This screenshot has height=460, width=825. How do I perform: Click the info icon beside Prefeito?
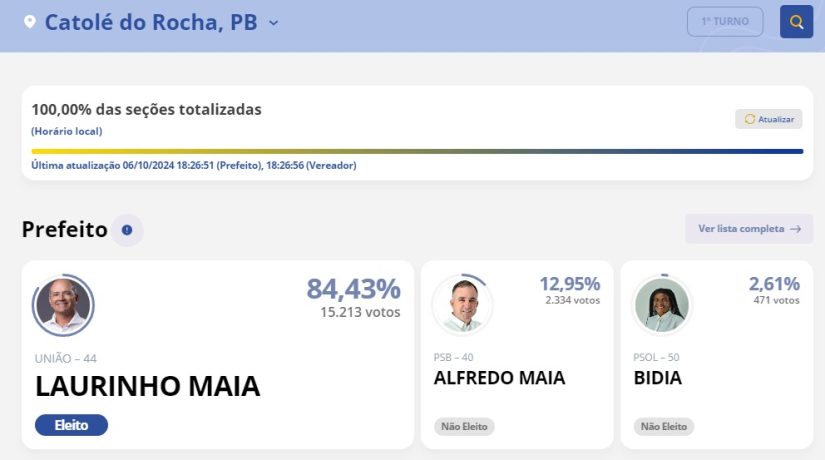[x=127, y=230]
